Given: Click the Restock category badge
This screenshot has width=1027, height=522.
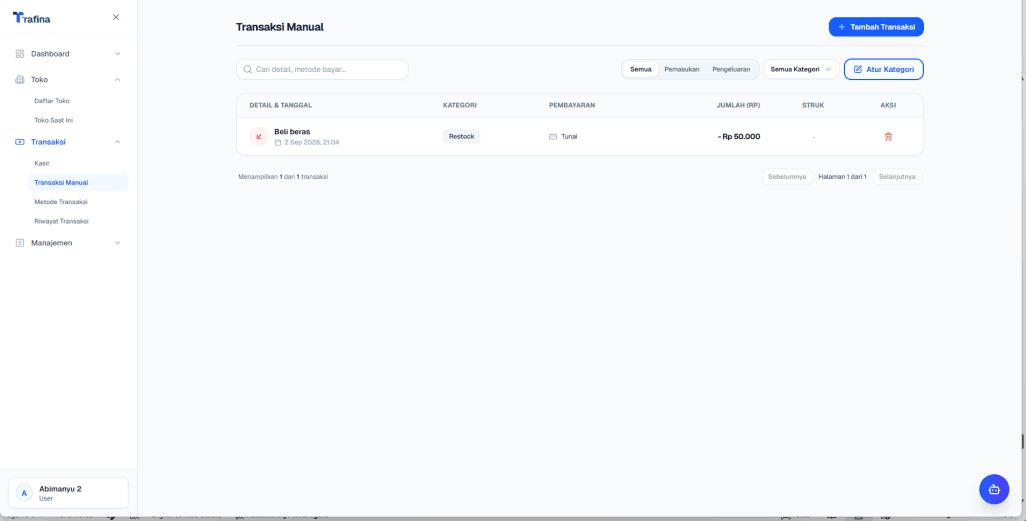Looking at the screenshot, I should click(x=462, y=136).
